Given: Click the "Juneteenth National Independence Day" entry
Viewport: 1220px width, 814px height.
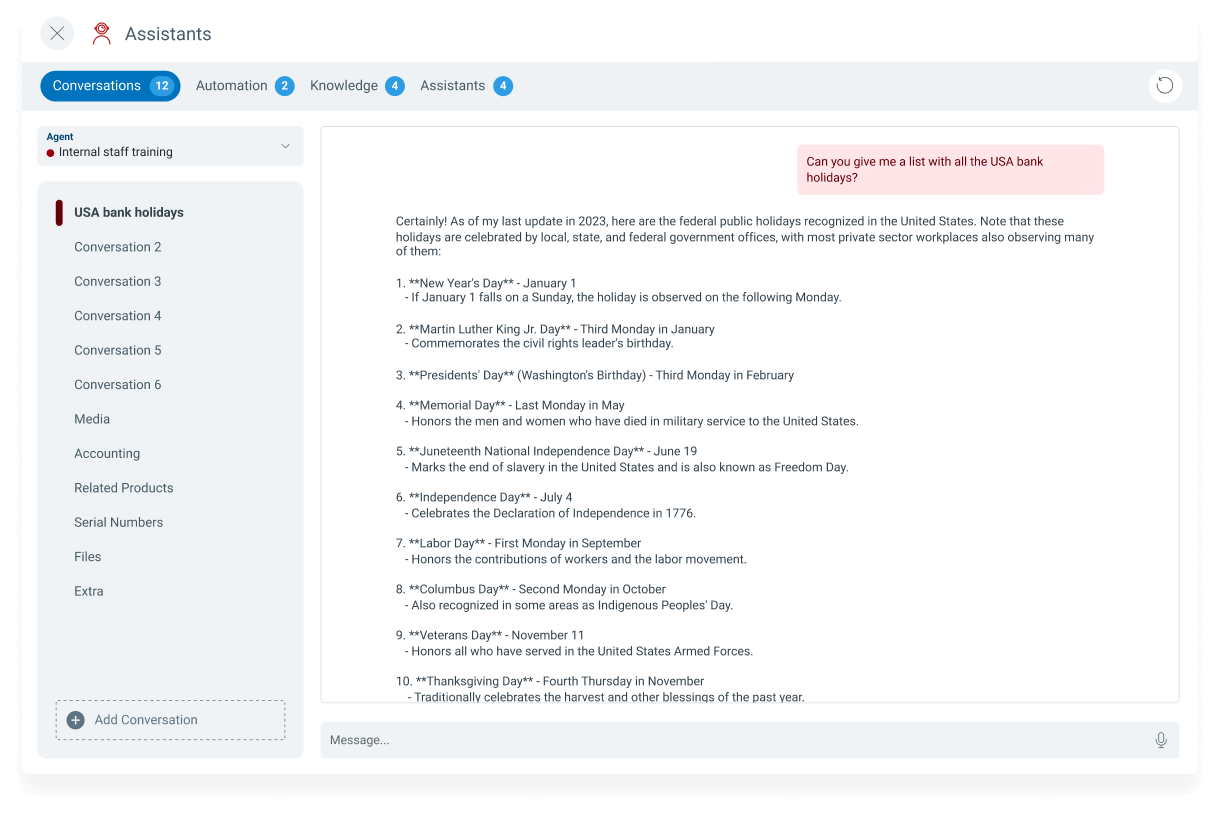Looking at the screenshot, I should coord(622,459).
